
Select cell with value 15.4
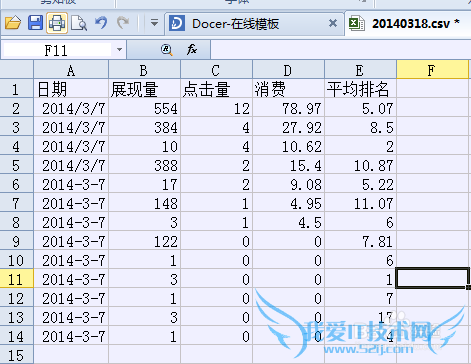(x=288, y=165)
